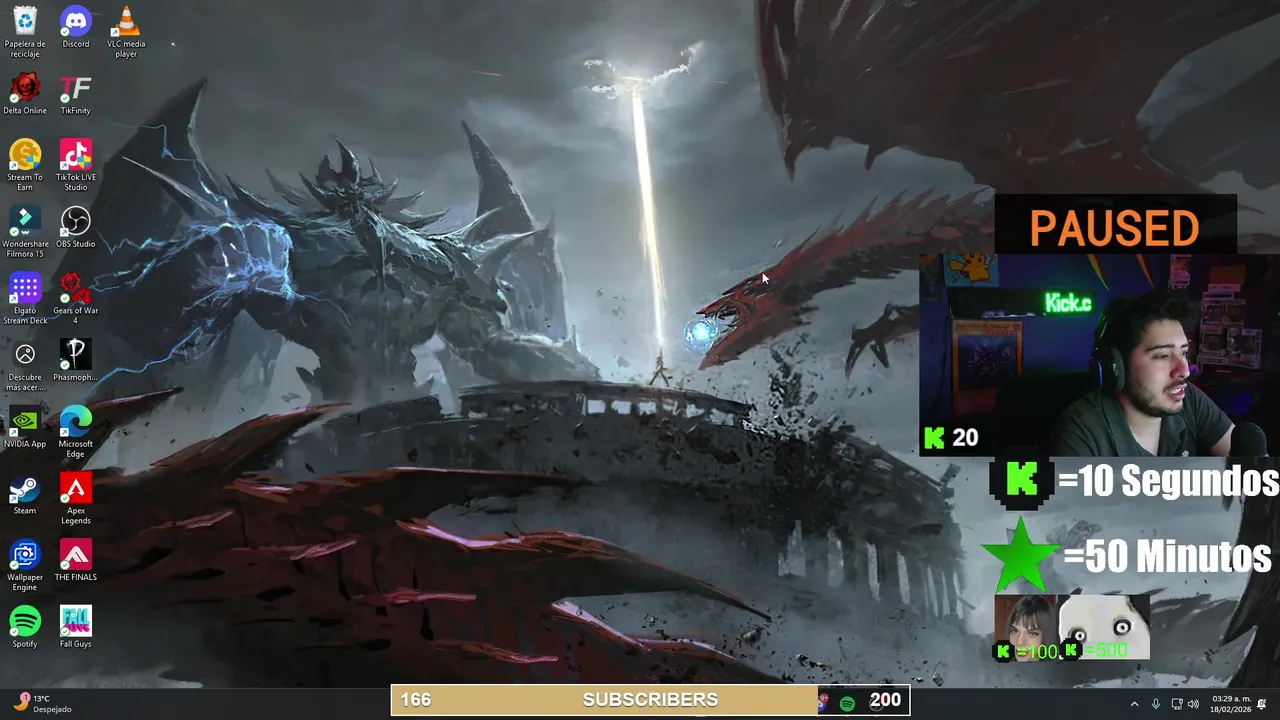Launch Discord from the desktop
Viewport: 1280px width, 720px height.
[76, 27]
